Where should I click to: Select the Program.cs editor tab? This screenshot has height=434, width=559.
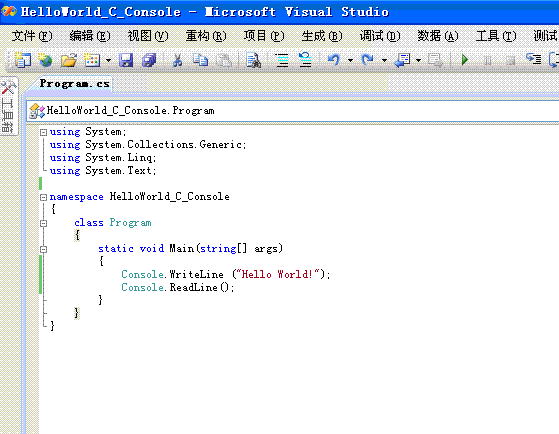point(74,84)
